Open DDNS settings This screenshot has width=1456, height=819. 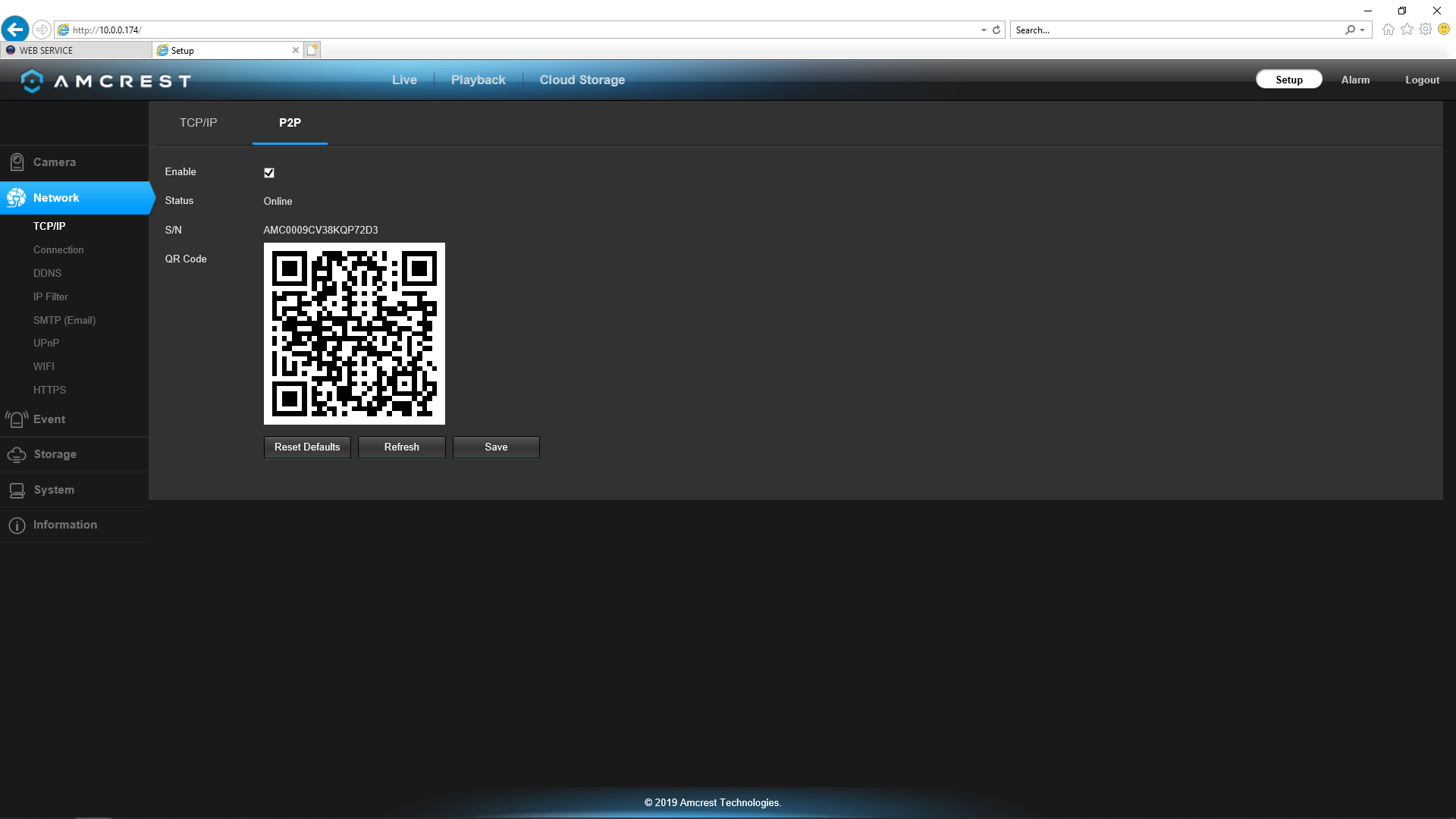[x=47, y=273]
